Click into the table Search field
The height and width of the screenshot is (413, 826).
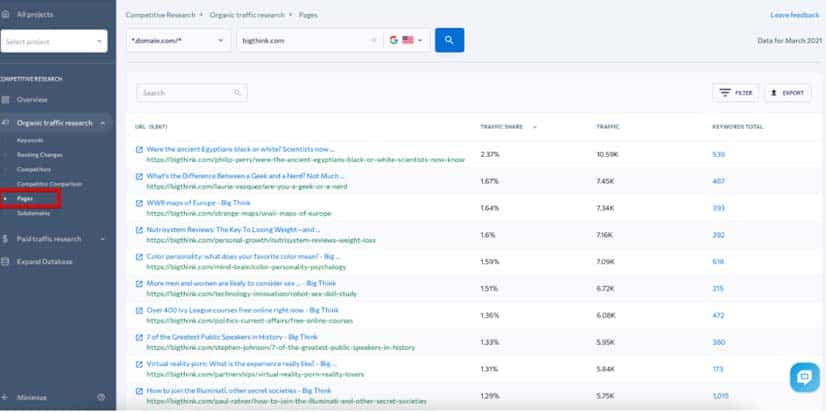tap(192, 93)
